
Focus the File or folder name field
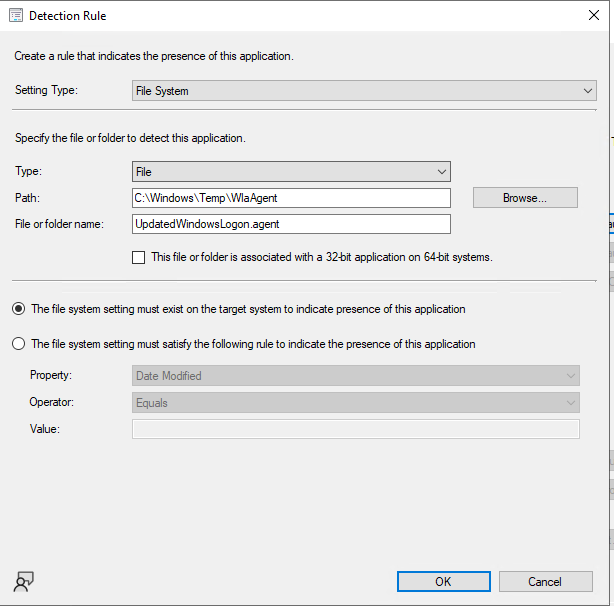(x=291, y=224)
